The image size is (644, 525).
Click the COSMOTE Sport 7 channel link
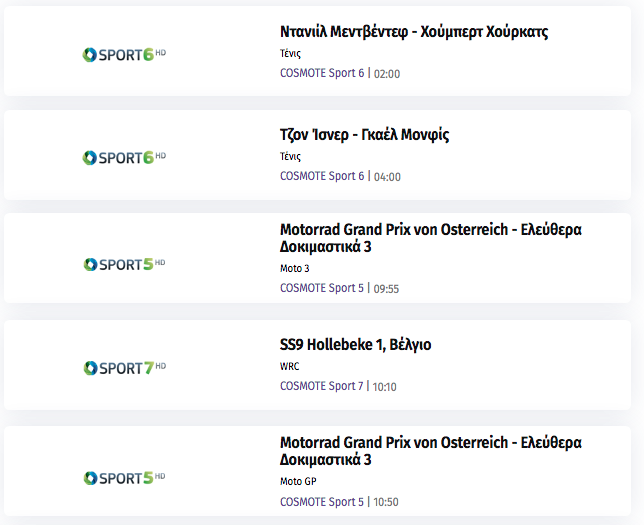click(322, 386)
